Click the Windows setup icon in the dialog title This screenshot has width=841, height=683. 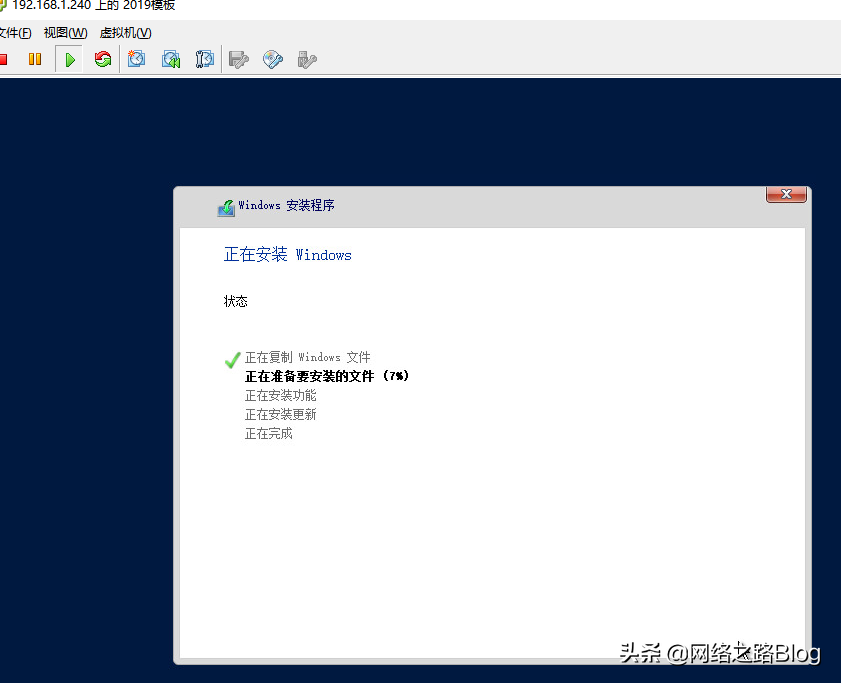(x=226, y=208)
